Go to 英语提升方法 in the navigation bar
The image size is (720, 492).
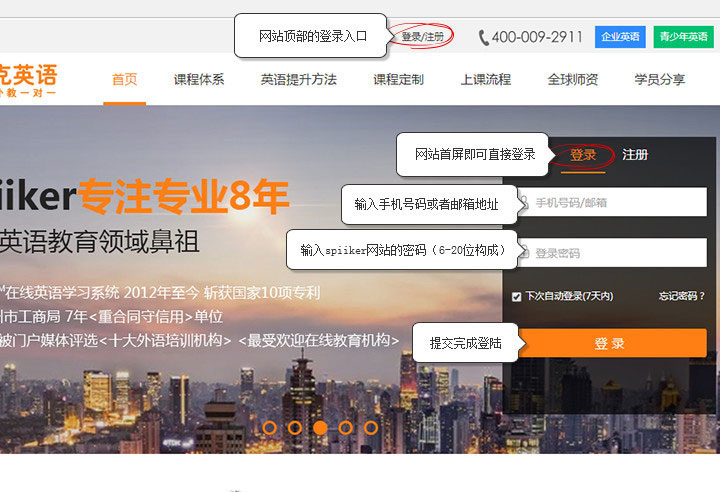pos(298,80)
